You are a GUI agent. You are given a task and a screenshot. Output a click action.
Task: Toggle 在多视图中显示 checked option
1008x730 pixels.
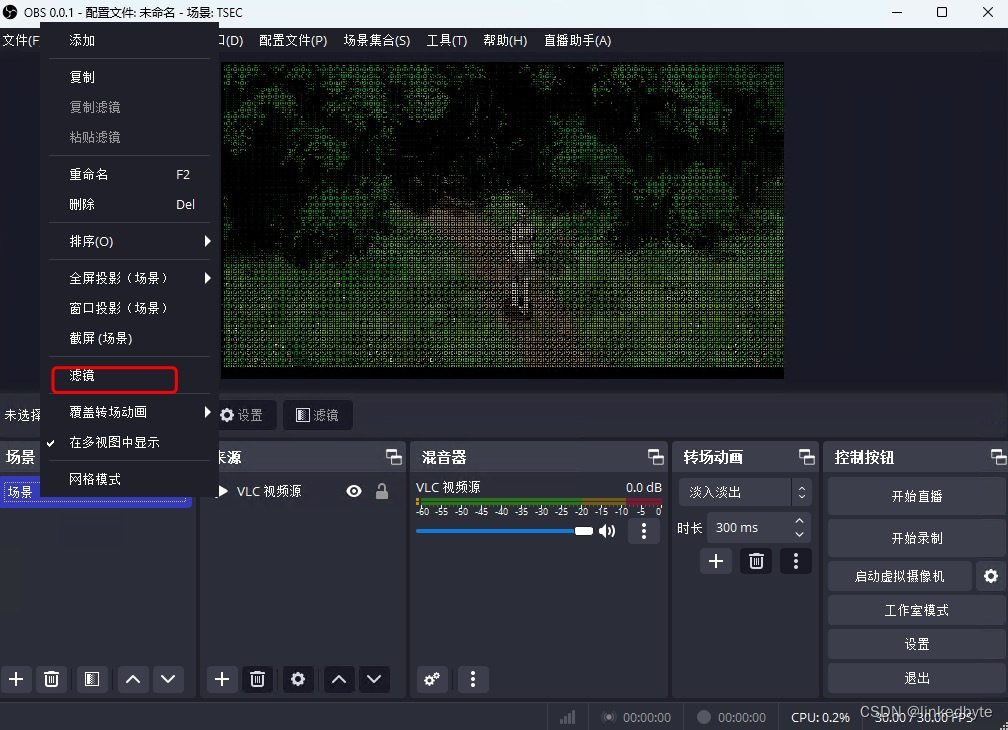(130, 442)
